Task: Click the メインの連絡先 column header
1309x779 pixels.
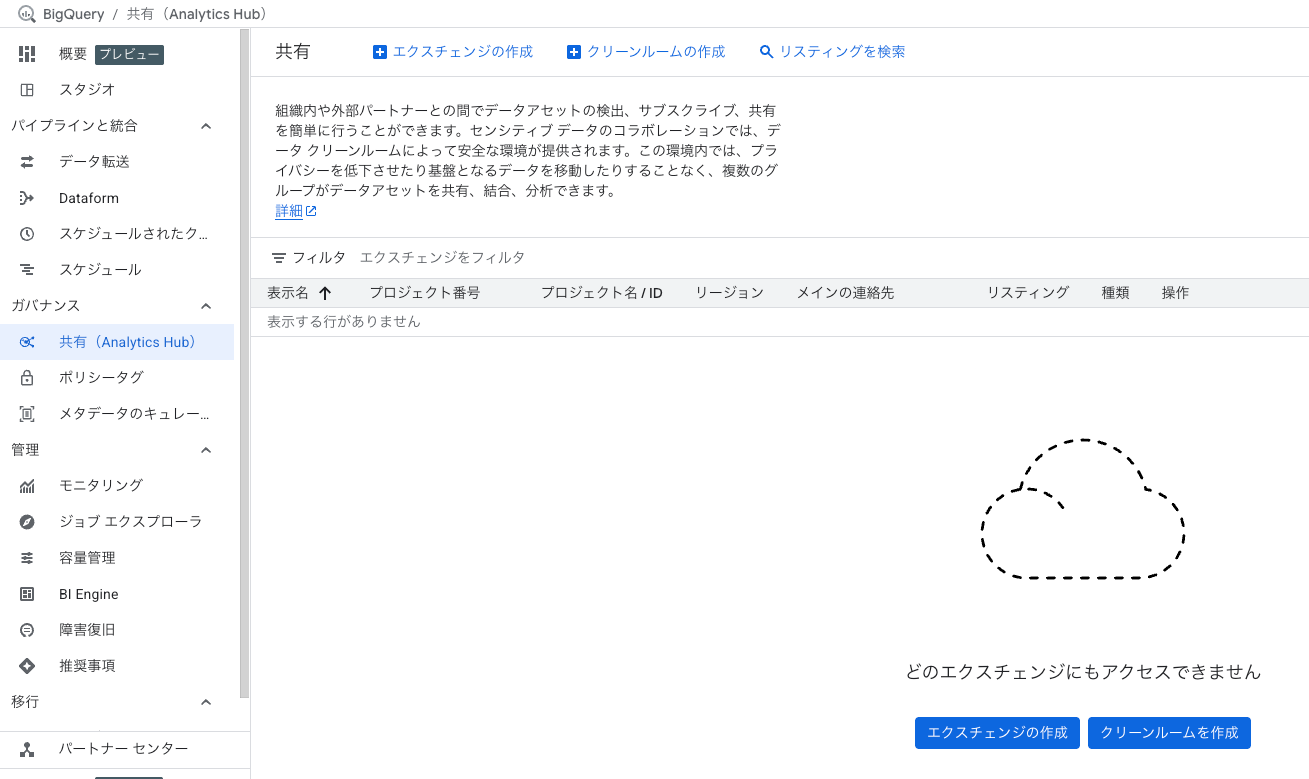Action: (x=845, y=293)
